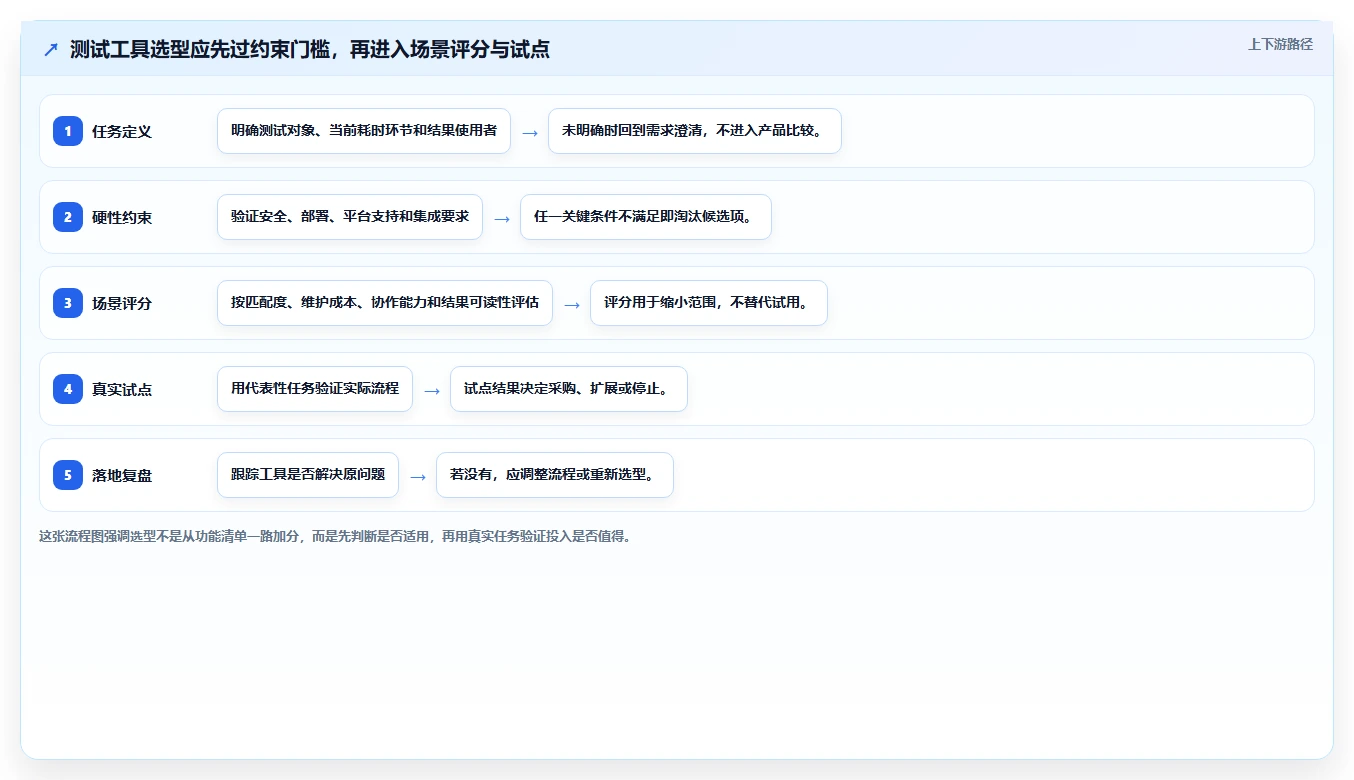Click the box 用代表性任务验证实际流程
This screenshot has height=780, width=1354.
pos(315,389)
